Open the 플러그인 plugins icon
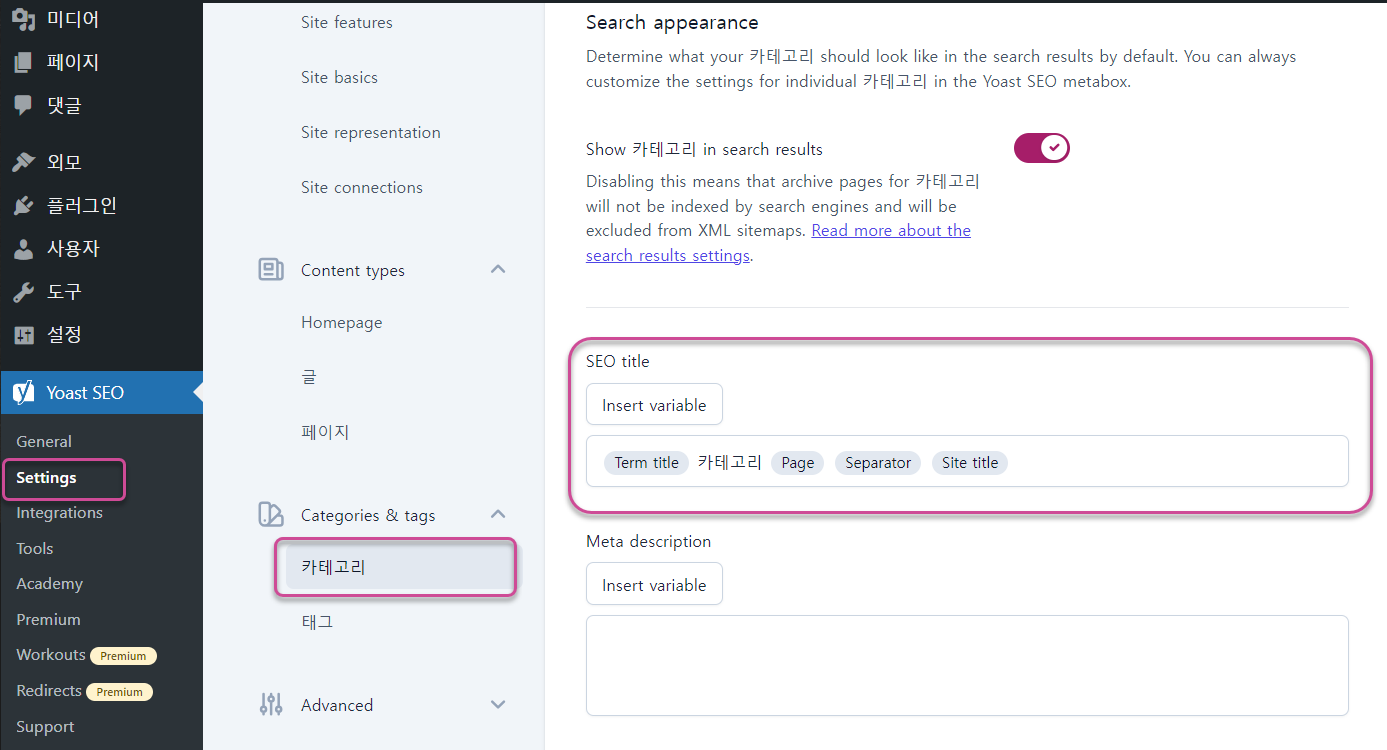The image size is (1387, 750). click(24, 205)
